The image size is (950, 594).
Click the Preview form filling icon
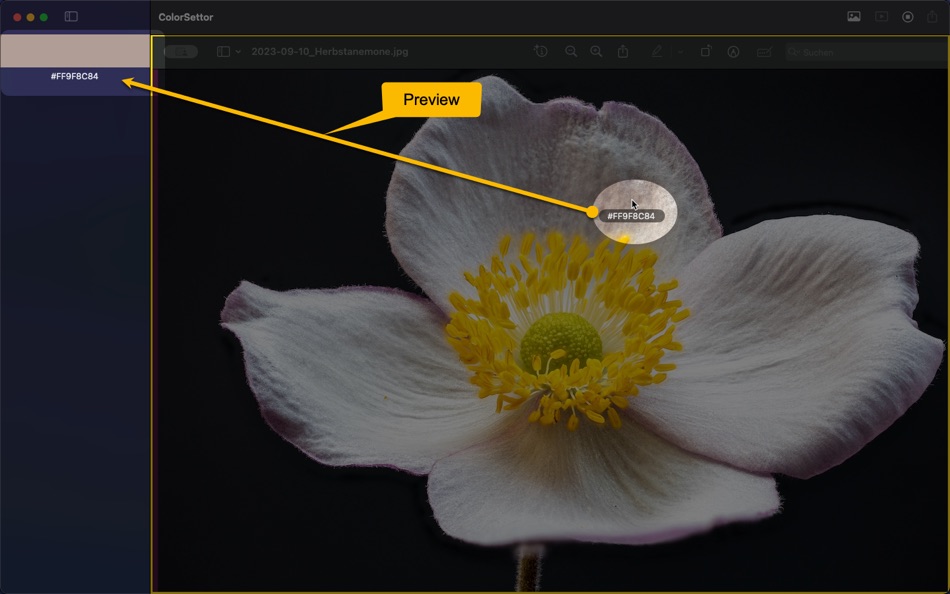pyautogui.click(x=764, y=52)
